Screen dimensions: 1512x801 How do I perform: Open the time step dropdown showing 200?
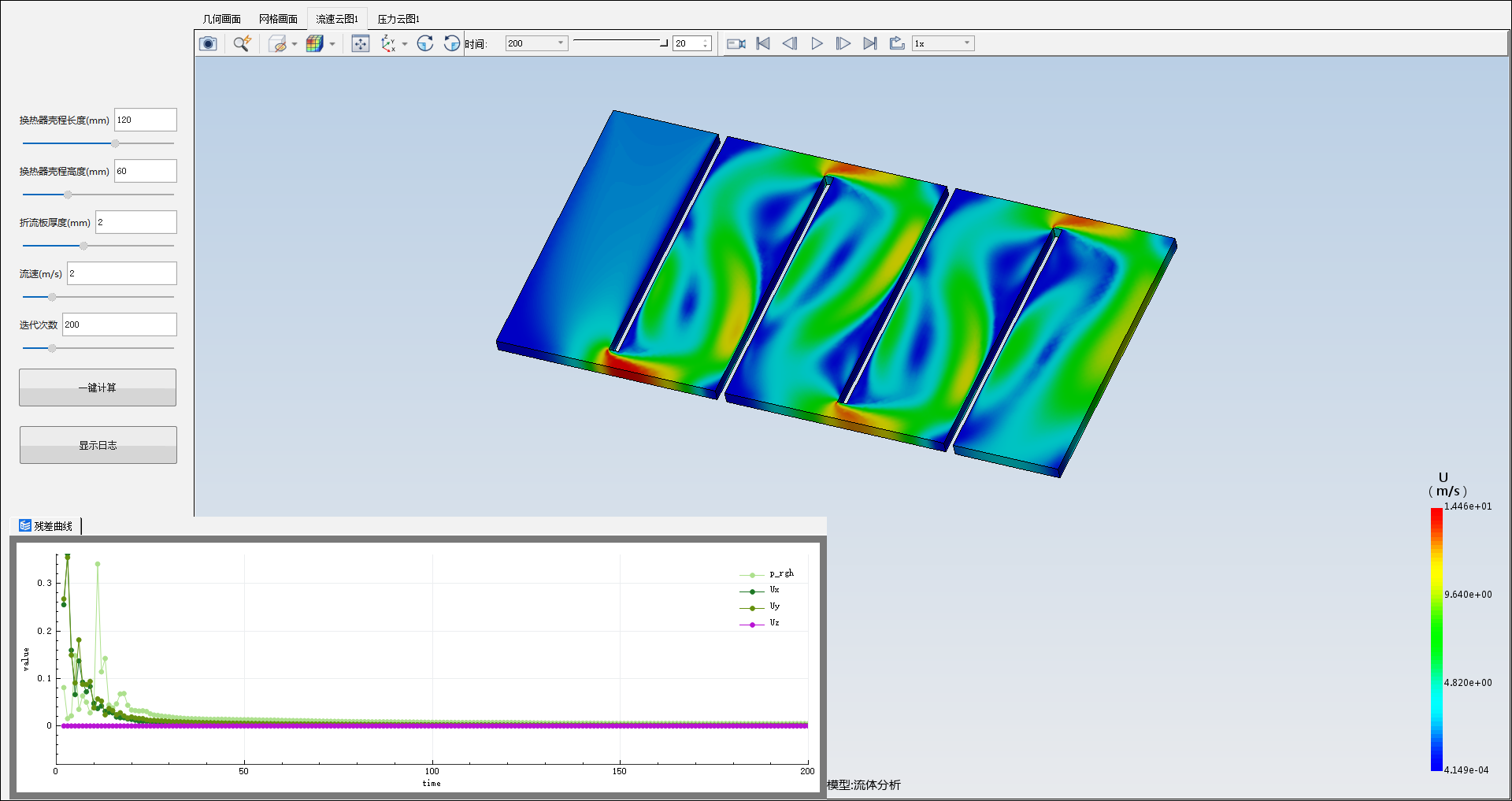[536, 43]
